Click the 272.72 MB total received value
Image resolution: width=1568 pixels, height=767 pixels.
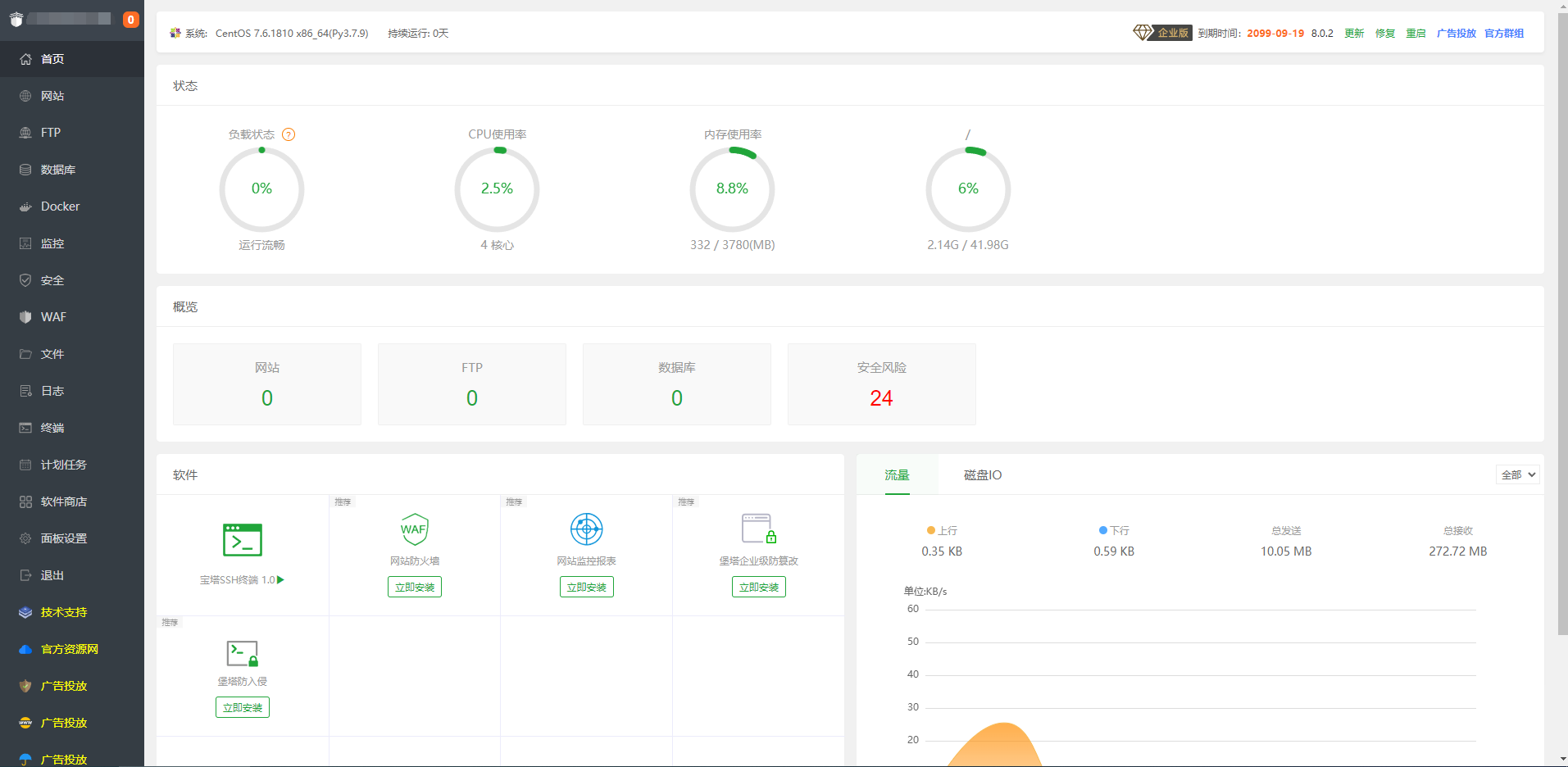tap(1458, 551)
